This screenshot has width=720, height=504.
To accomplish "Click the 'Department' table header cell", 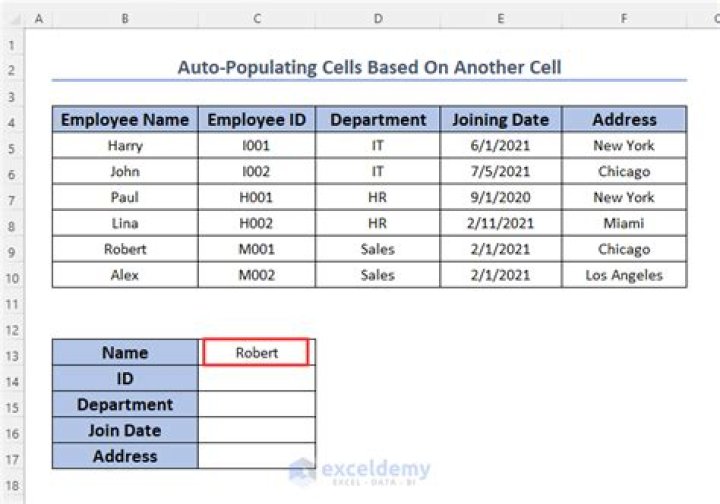I will pos(377,119).
